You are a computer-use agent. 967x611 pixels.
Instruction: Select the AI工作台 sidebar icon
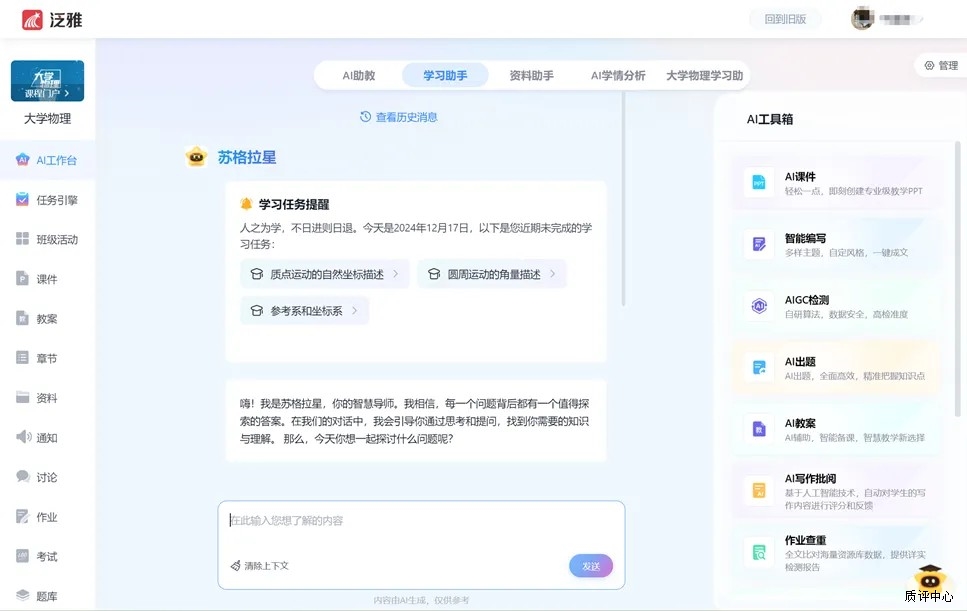point(23,160)
